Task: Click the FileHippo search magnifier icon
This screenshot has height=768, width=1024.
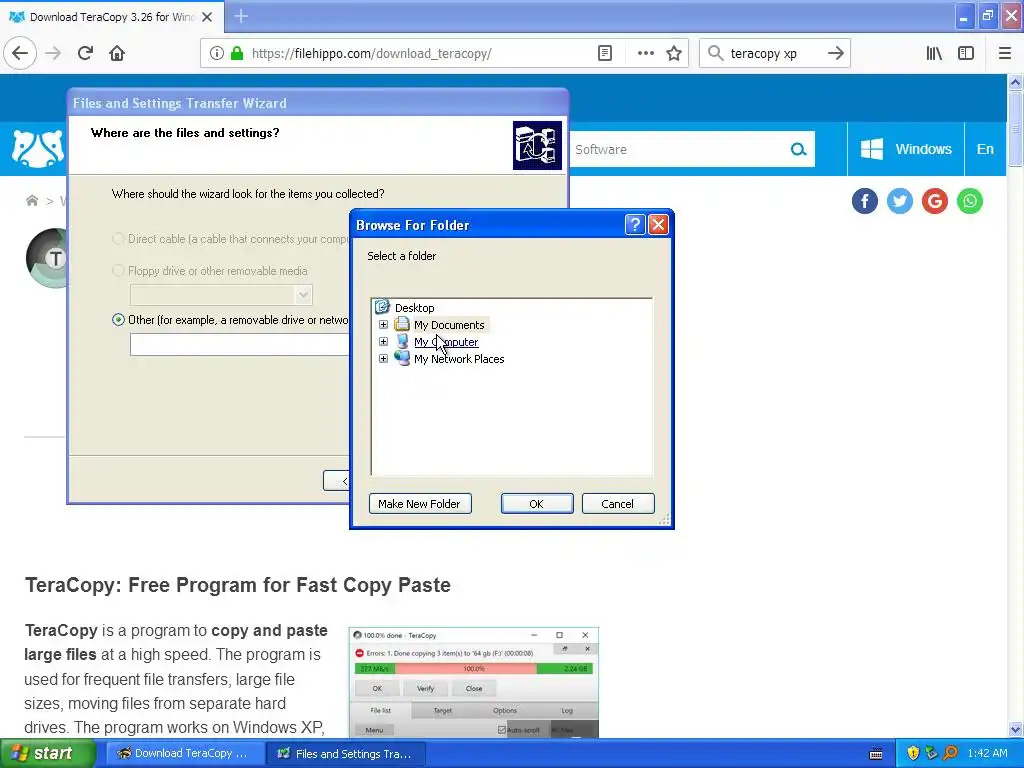Action: 798,150
